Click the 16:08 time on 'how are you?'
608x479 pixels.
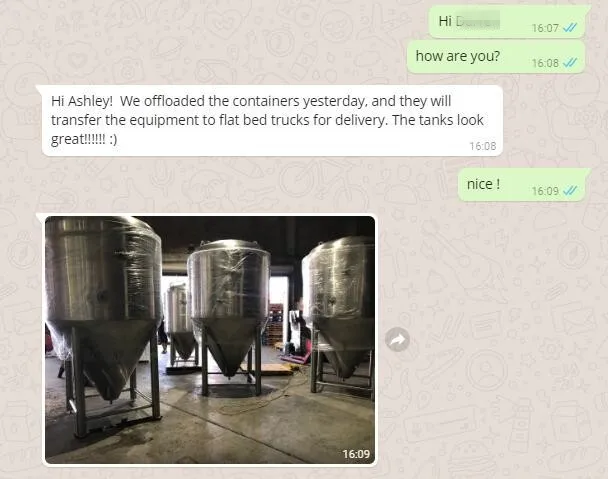click(x=545, y=63)
